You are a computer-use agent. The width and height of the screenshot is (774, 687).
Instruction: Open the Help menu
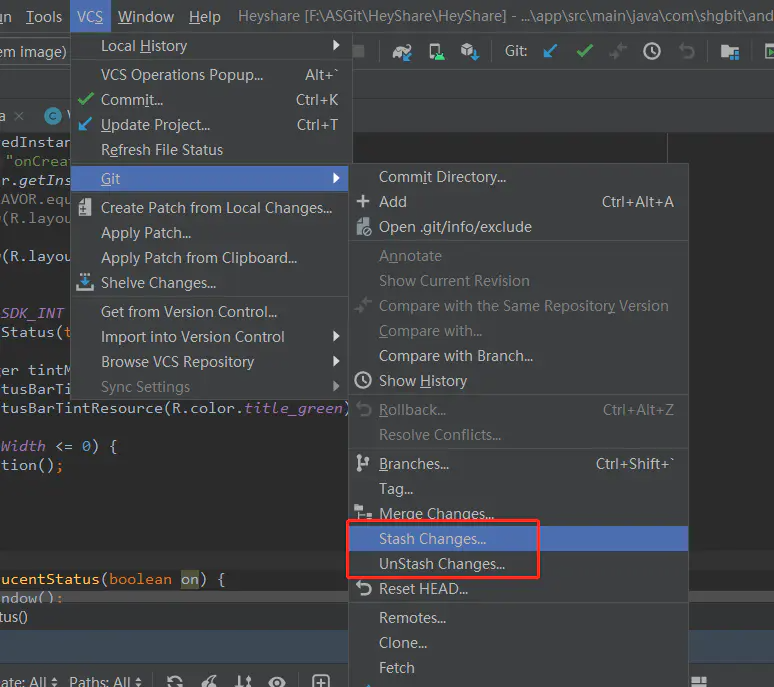click(x=205, y=17)
